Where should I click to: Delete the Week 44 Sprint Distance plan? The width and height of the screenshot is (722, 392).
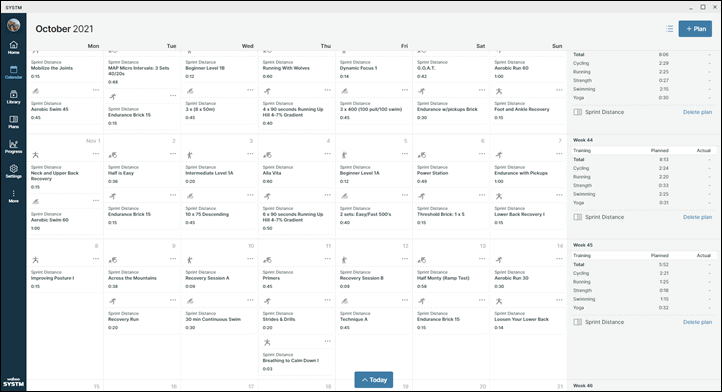(x=697, y=217)
